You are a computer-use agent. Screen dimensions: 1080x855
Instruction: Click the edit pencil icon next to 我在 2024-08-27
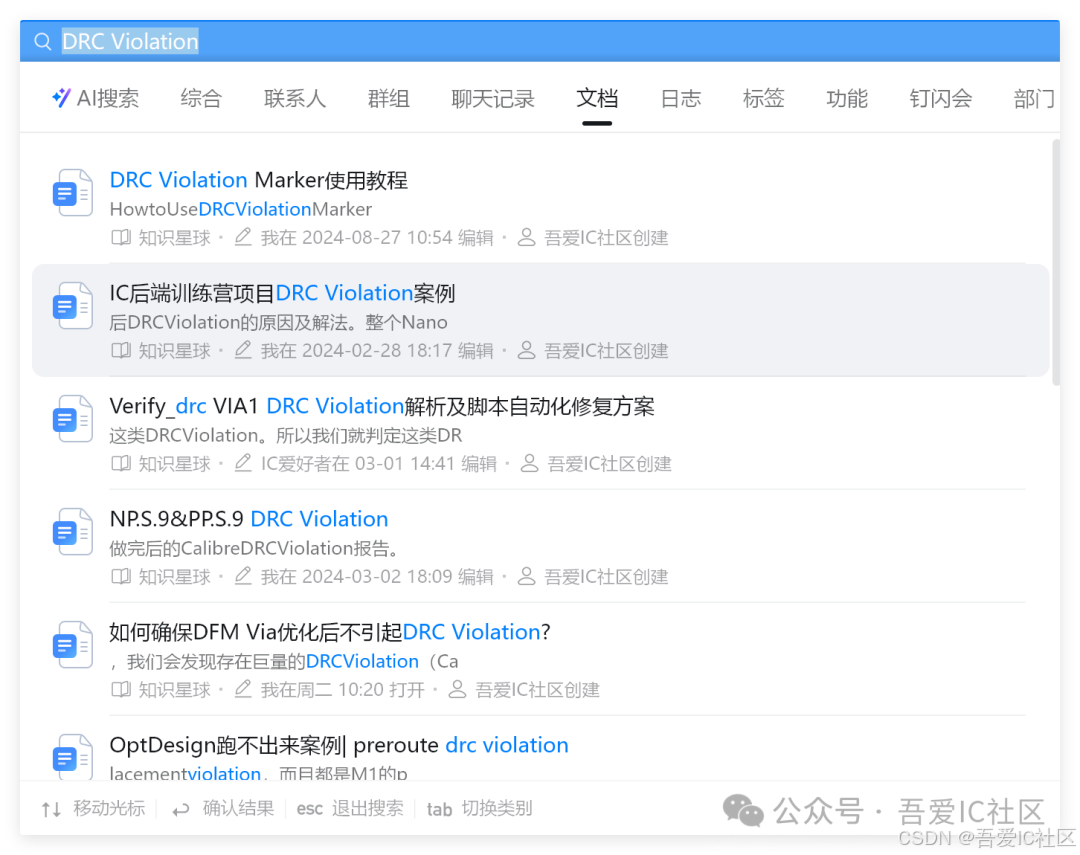[242, 237]
